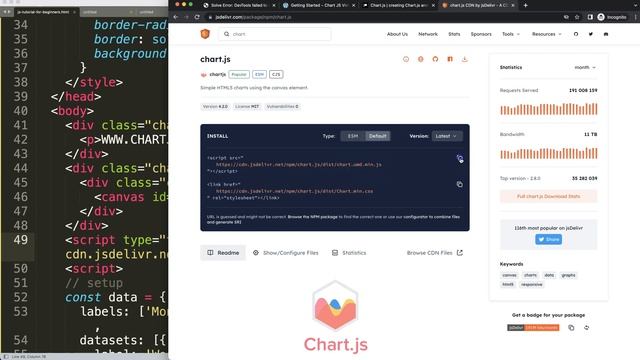The image size is (640, 360).
Task: Bookmark this page with the star icon
Action: point(577,17)
